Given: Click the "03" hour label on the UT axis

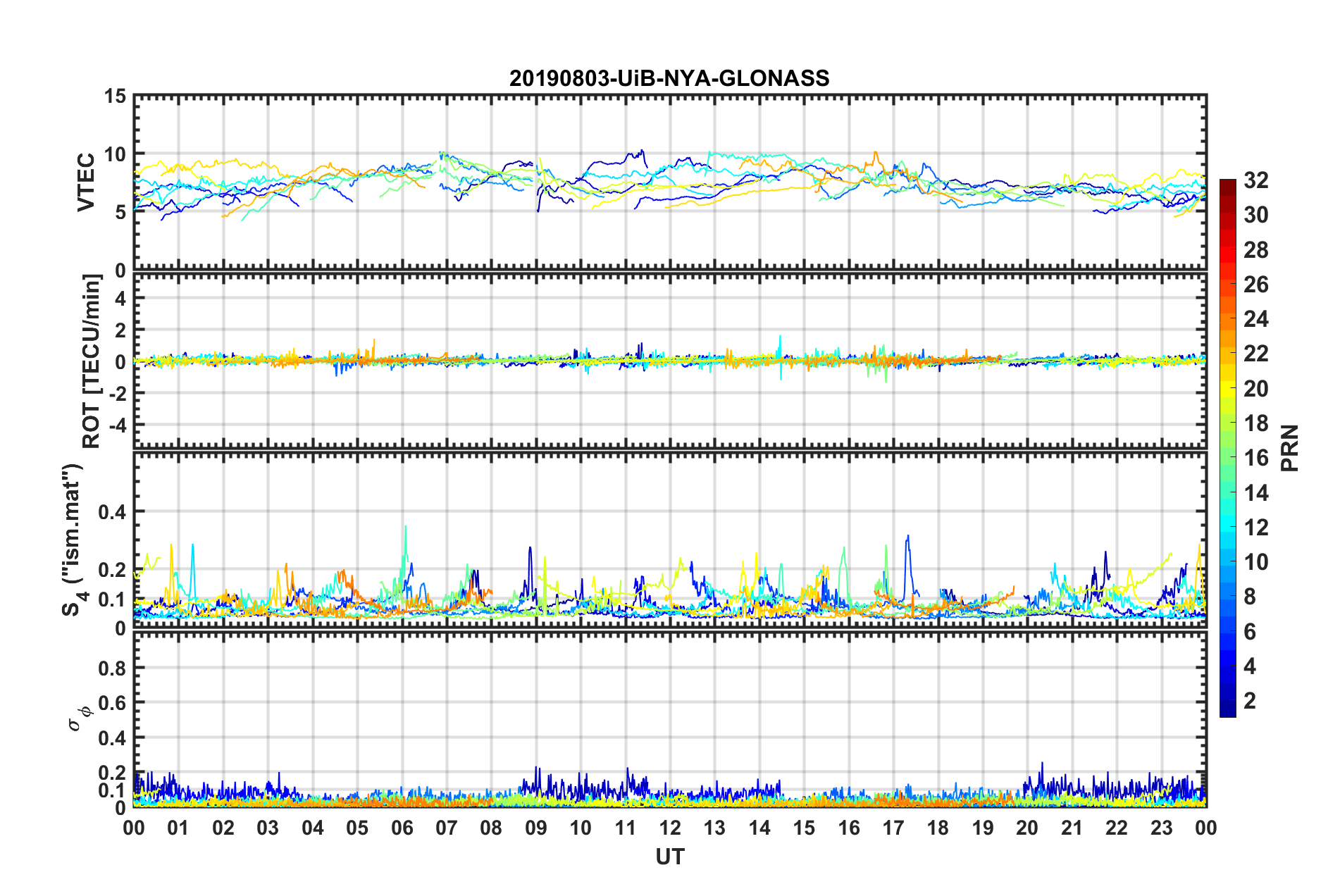Looking at the screenshot, I should pos(268,828).
